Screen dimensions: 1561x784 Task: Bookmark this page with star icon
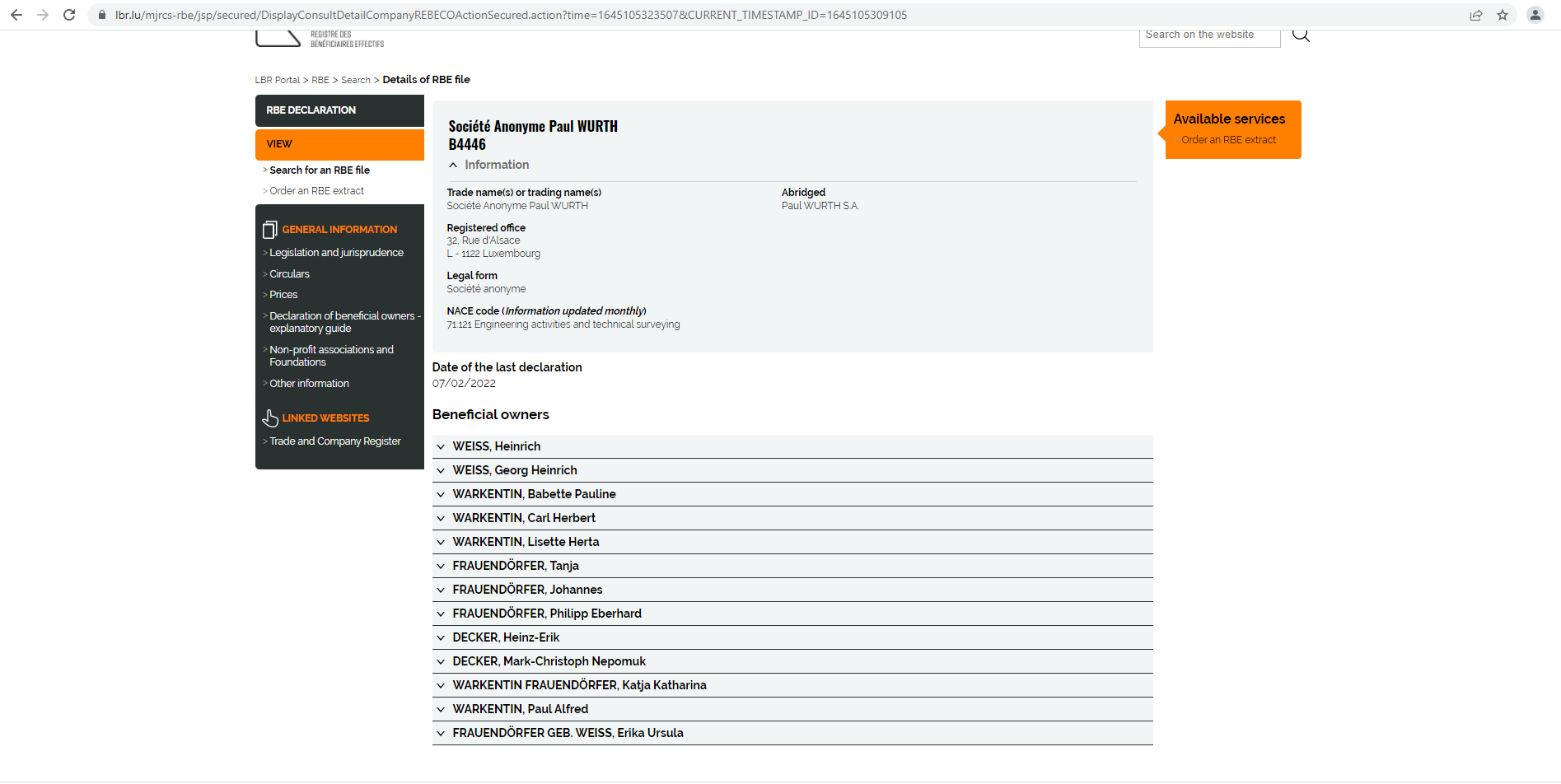click(x=1503, y=15)
